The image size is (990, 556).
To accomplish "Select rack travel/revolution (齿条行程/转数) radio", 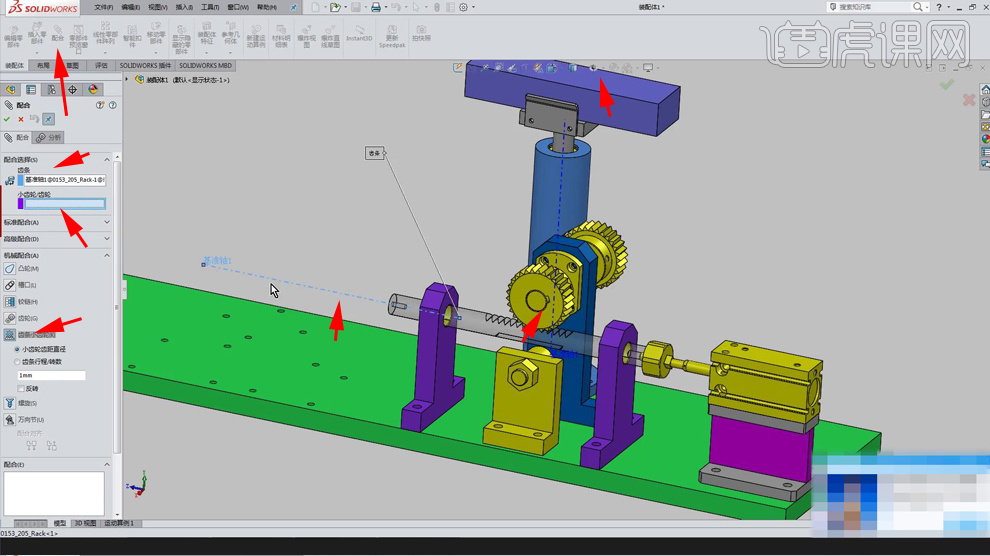I will [17, 362].
